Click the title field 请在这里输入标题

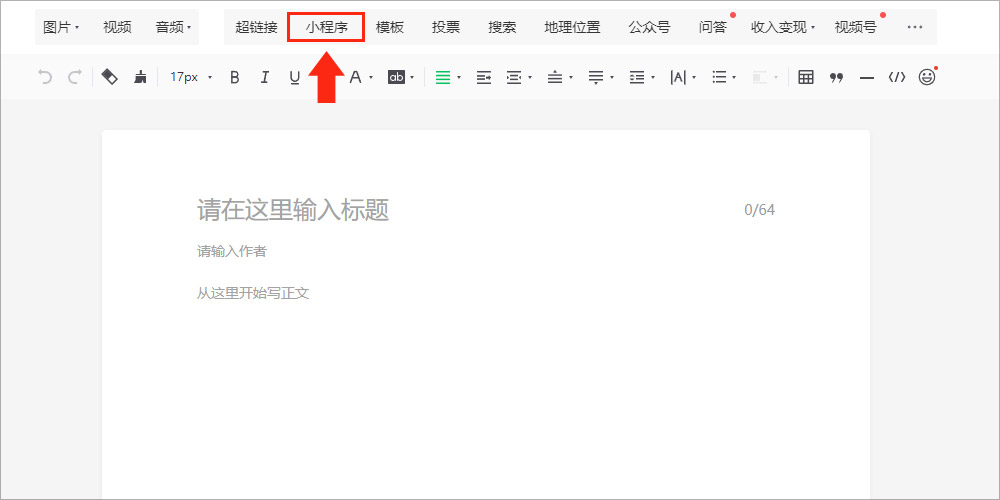(293, 210)
